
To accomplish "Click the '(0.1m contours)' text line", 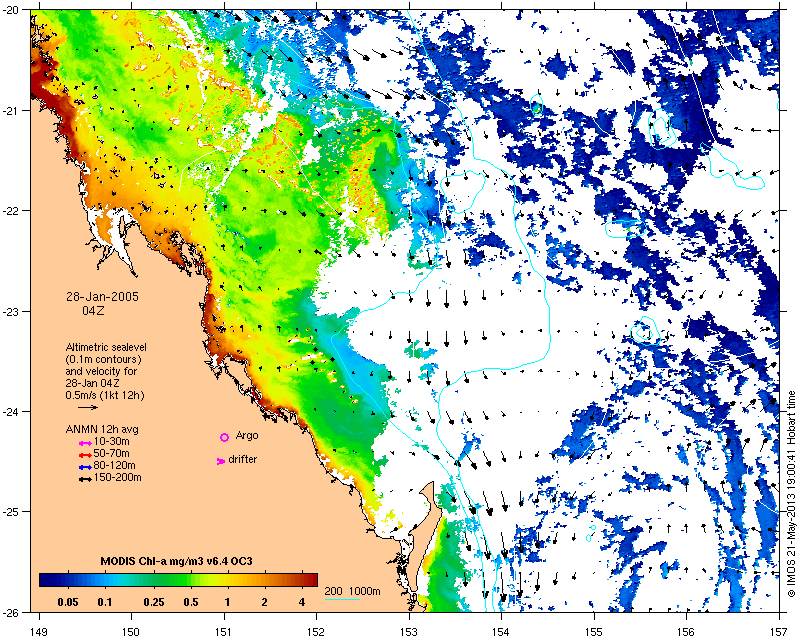I will [104, 359].
